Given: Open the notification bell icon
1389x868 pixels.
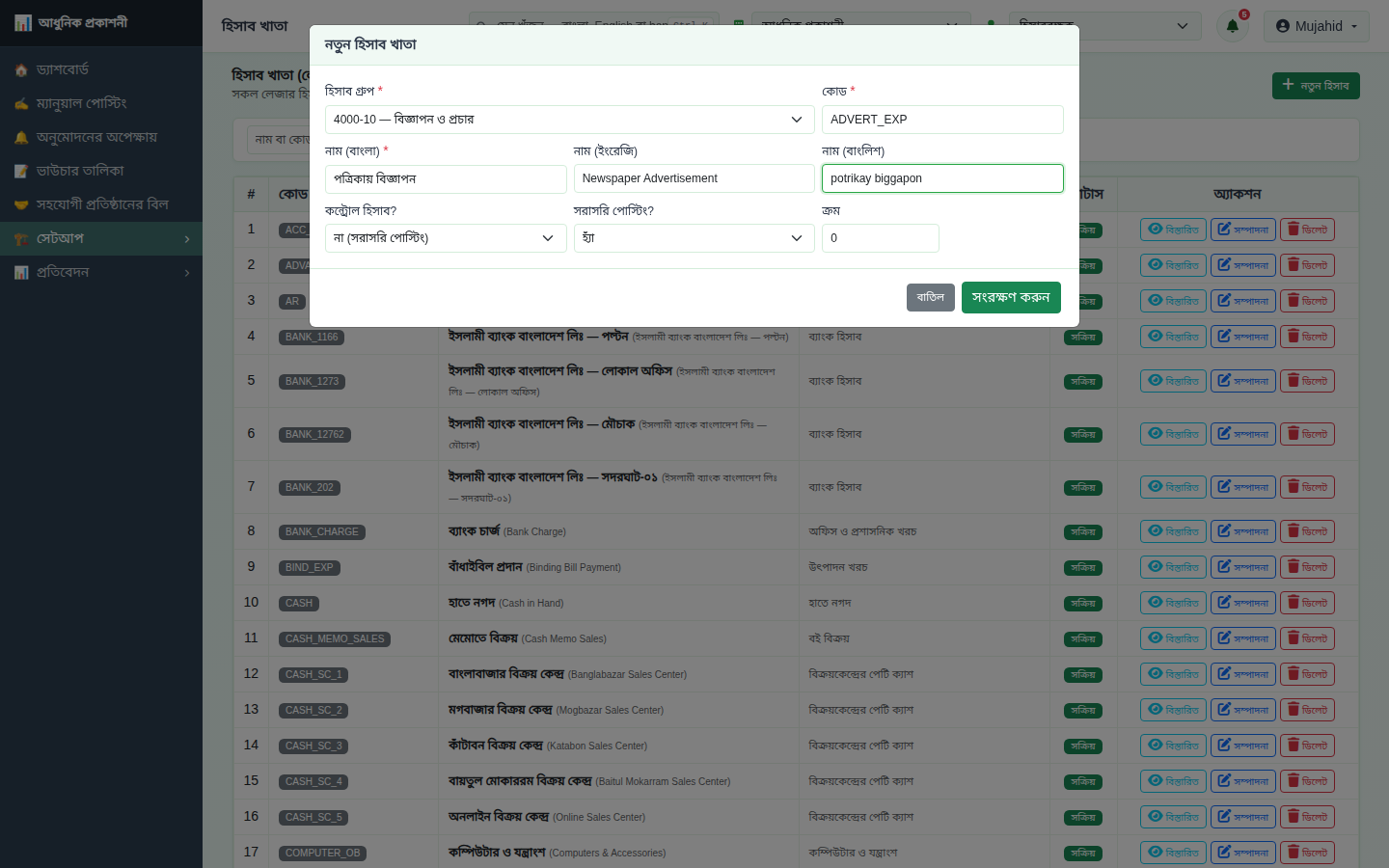Looking at the screenshot, I should (x=1233, y=26).
